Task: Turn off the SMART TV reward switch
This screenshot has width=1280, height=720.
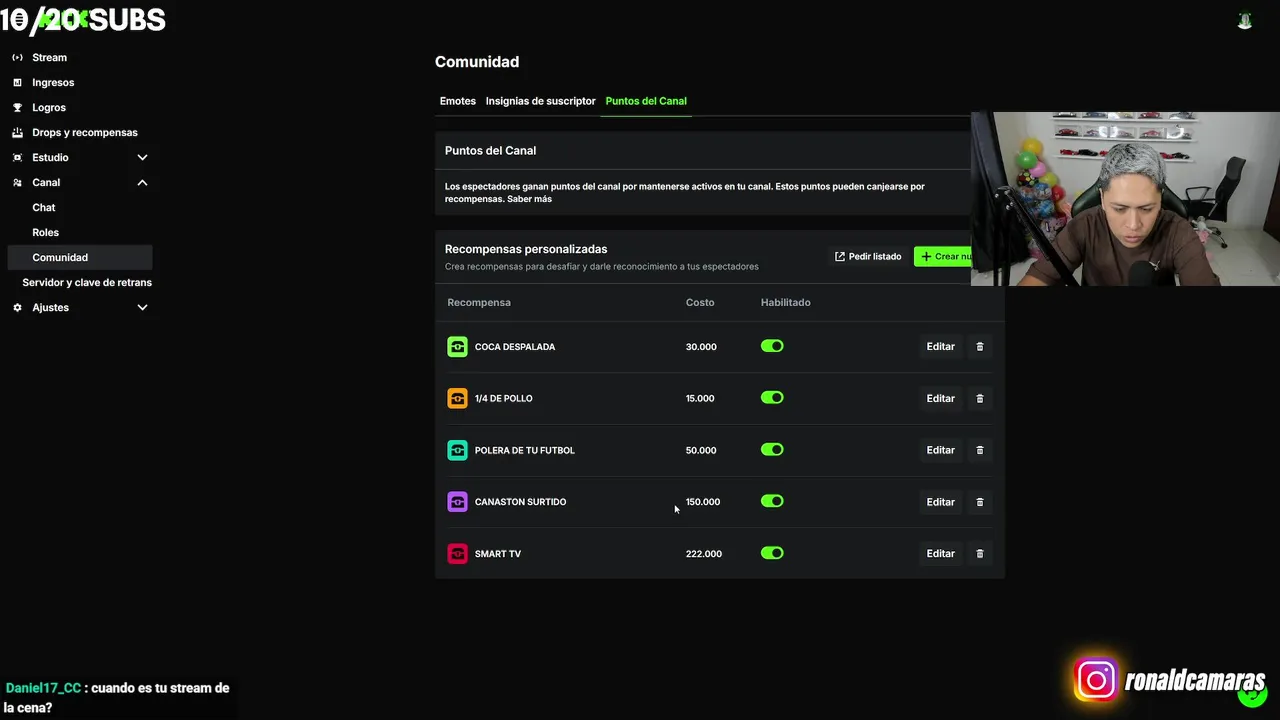Action: tap(772, 553)
